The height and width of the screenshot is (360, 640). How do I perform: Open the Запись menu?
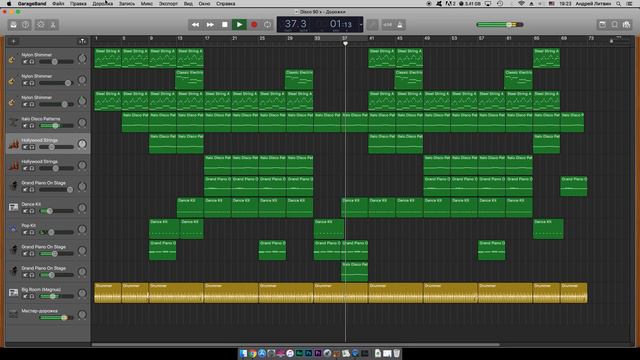(x=127, y=4)
